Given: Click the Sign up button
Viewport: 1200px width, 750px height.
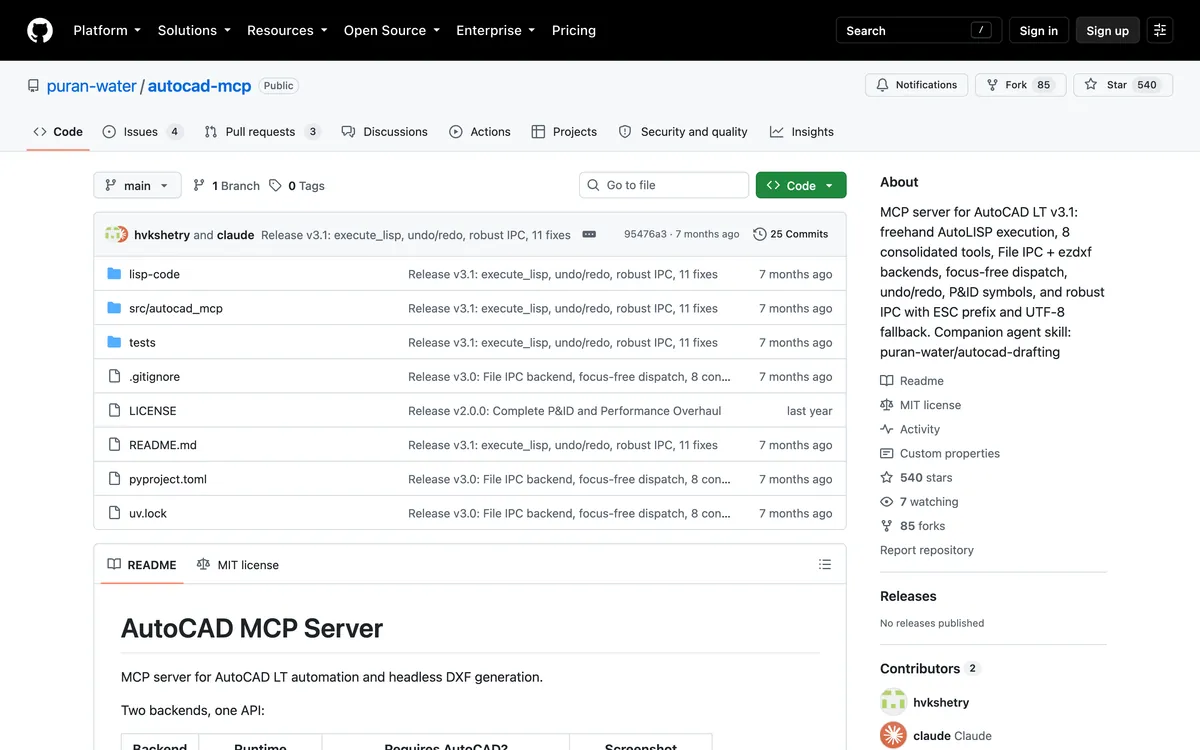Looking at the screenshot, I should 1108,30.
